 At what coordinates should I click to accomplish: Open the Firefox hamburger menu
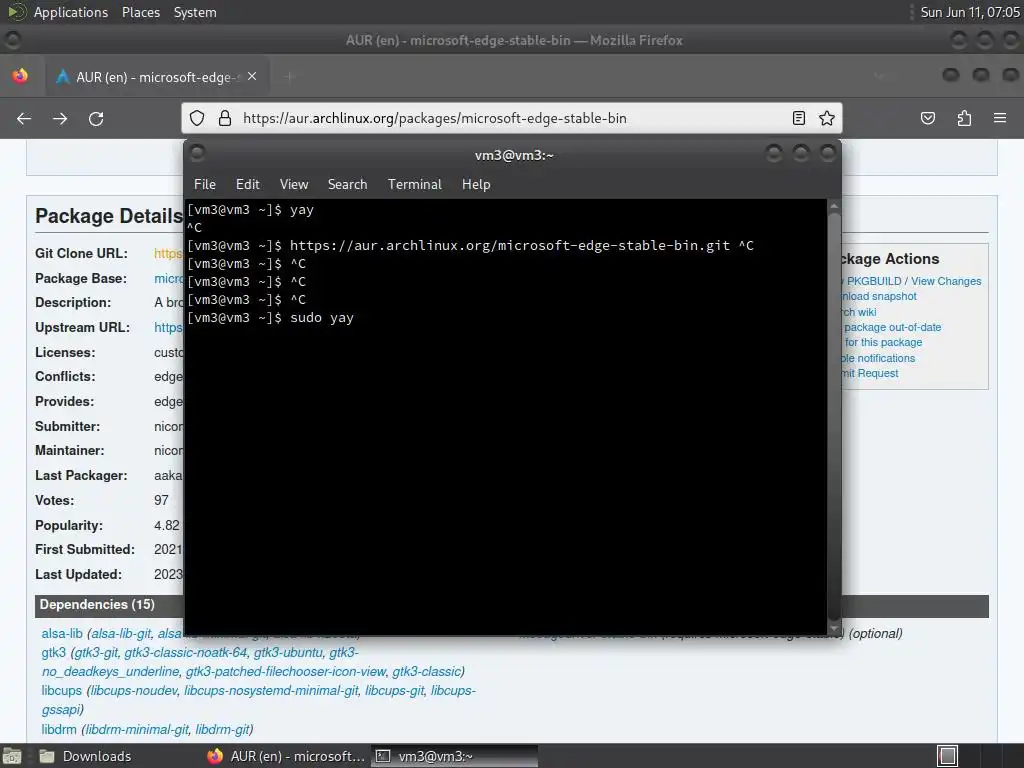click(x=1000, y=118)
